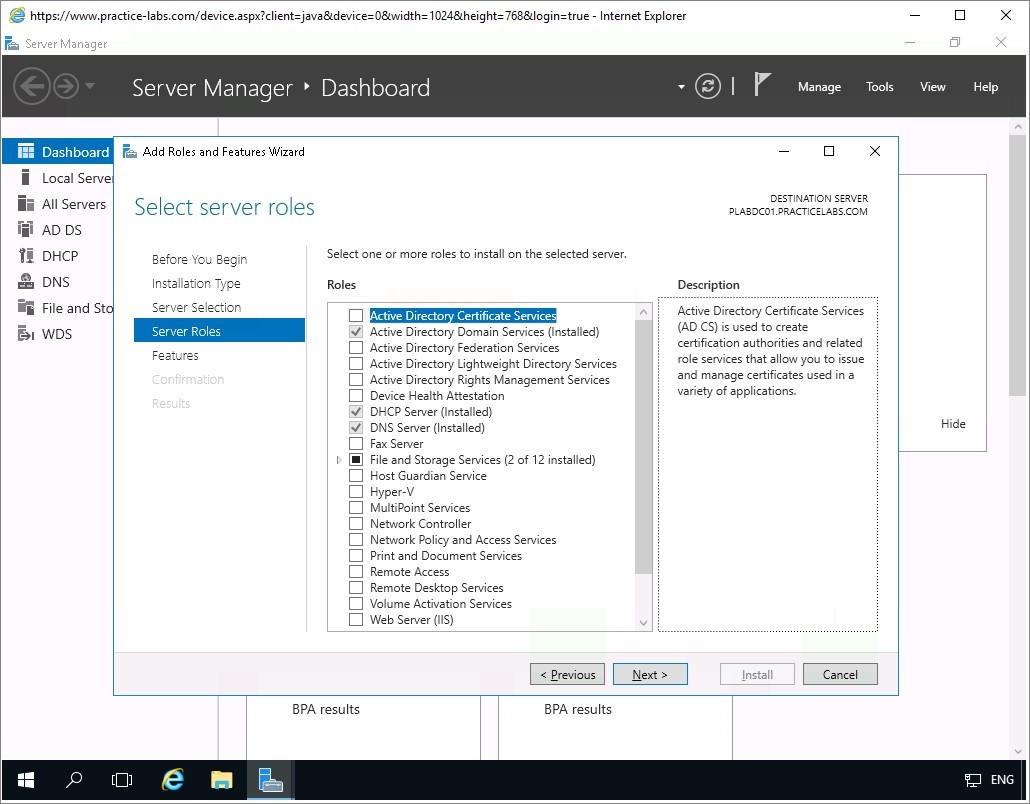Select the Server Roles step
This screenshot has height=804, width=1030.
tap(219, 330)
